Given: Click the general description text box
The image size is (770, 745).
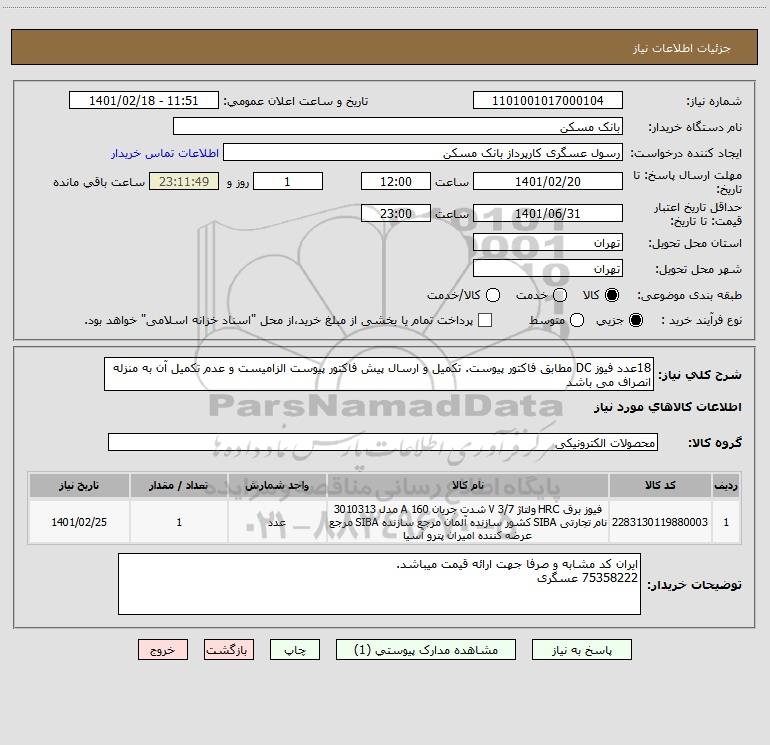Looking at the screenshot, I should pos(379,375).
